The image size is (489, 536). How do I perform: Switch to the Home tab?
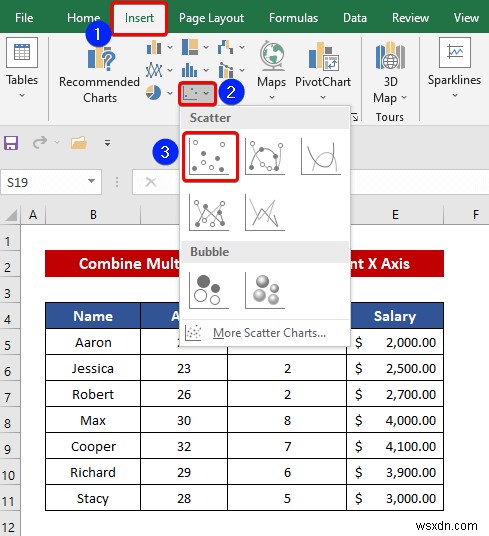pos(83,18)
